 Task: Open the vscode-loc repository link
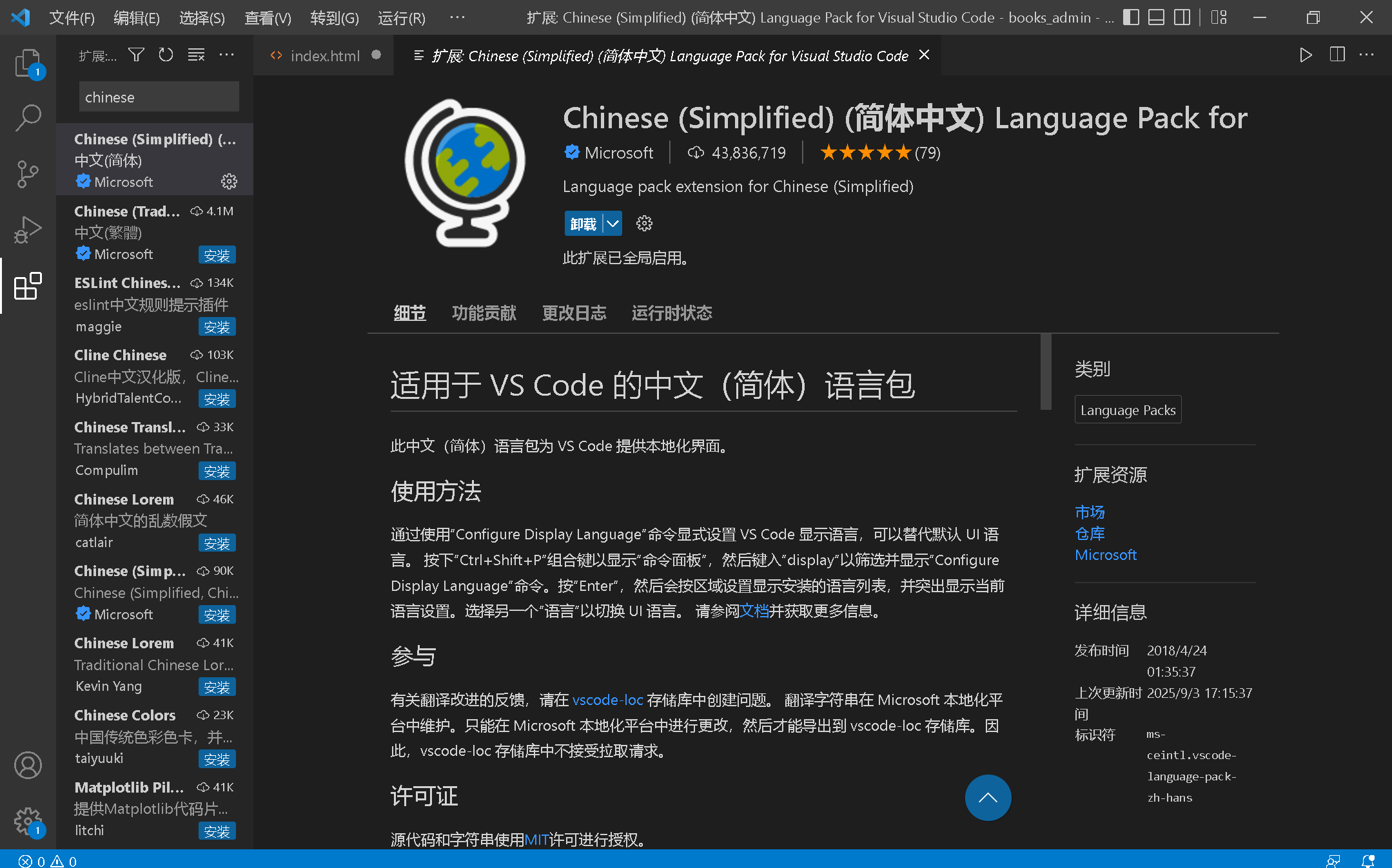click(x=607, y=700)
